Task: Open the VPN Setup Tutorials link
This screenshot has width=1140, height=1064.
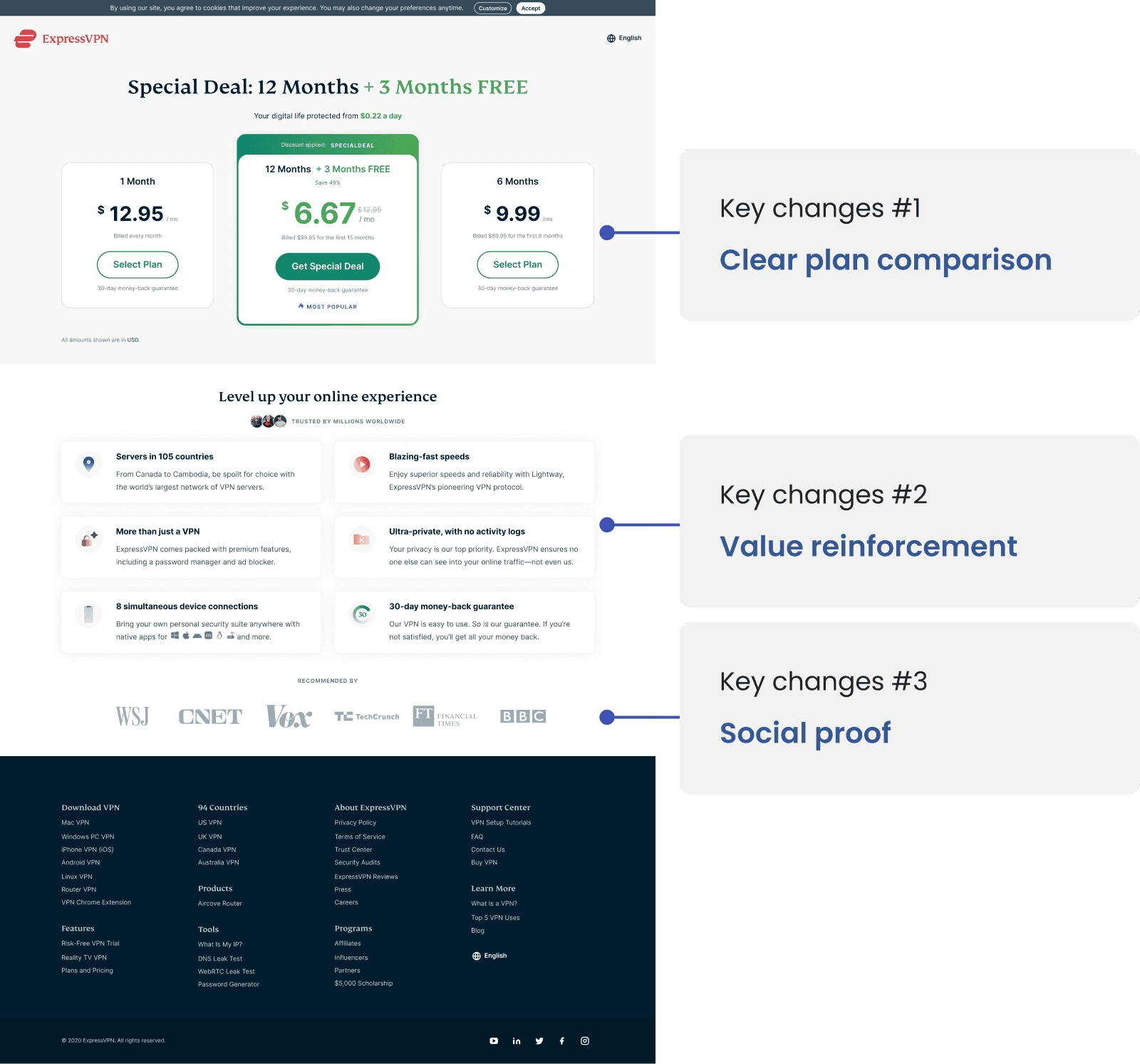Action: 501,822
